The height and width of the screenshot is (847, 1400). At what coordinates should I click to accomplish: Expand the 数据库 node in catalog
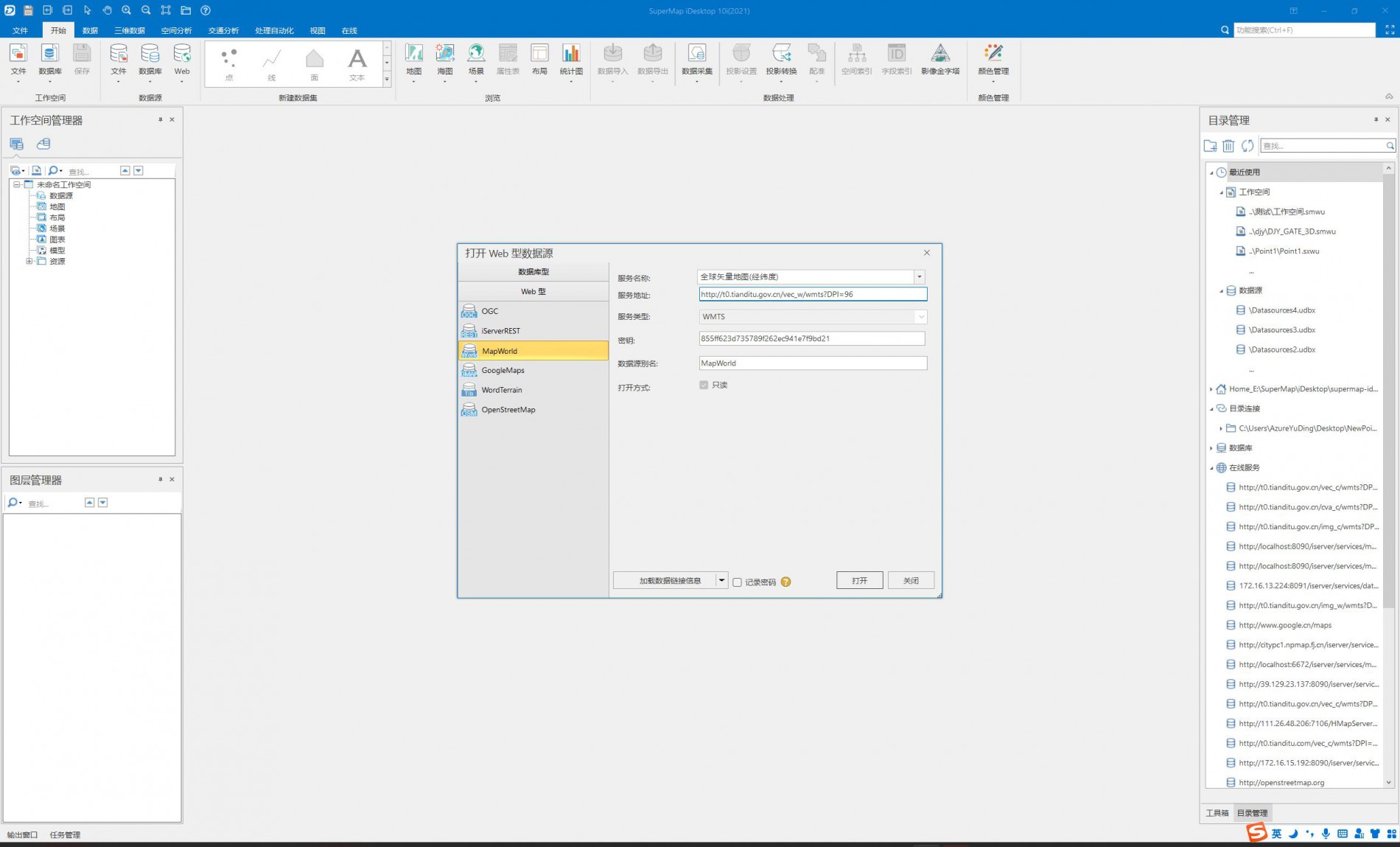point(1211,448)
